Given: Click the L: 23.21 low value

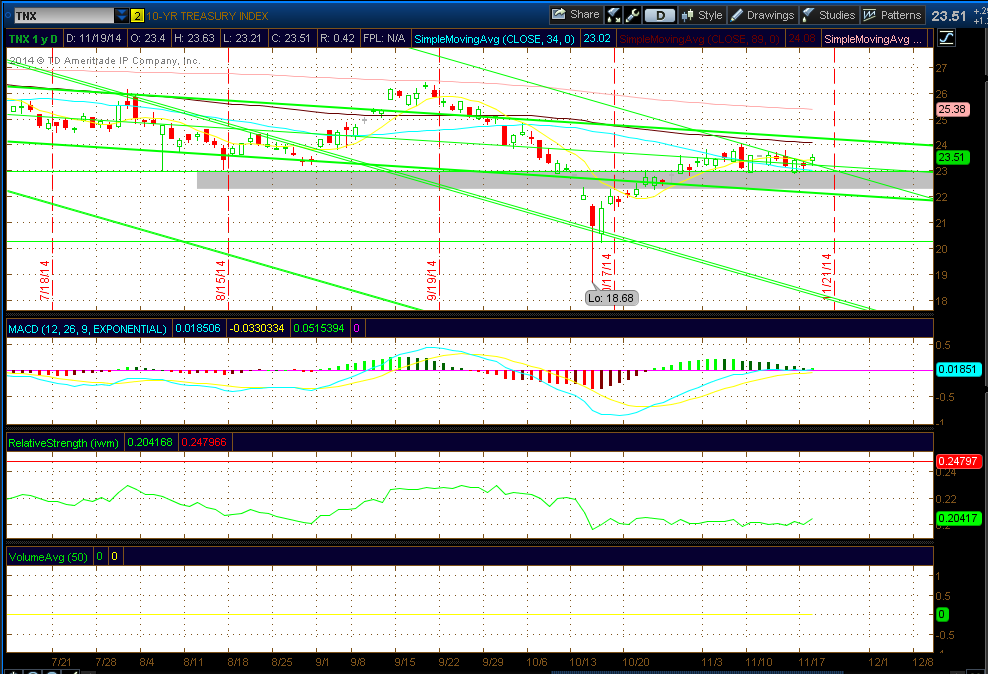Looking at the screenshot, I should point(242,38).
